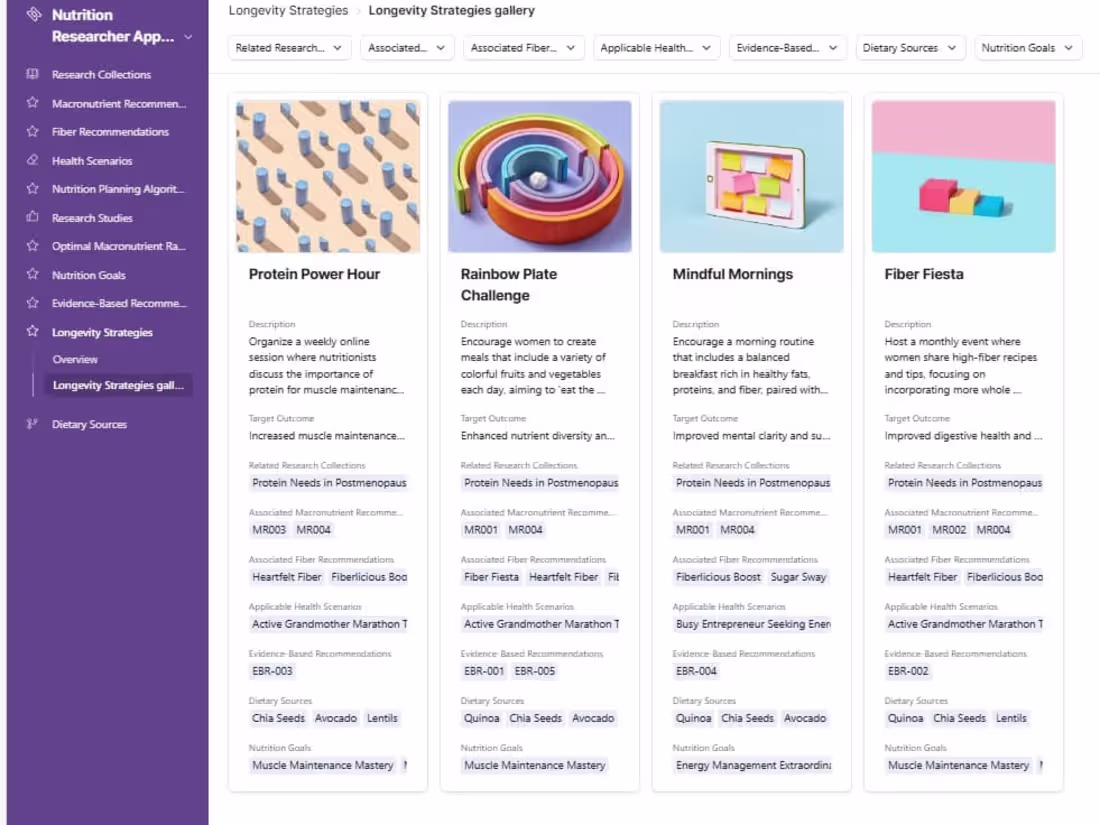The image size is (1100, 825).
Task: Open the Associated... filter dropdown
Action: tap(407, 48)
